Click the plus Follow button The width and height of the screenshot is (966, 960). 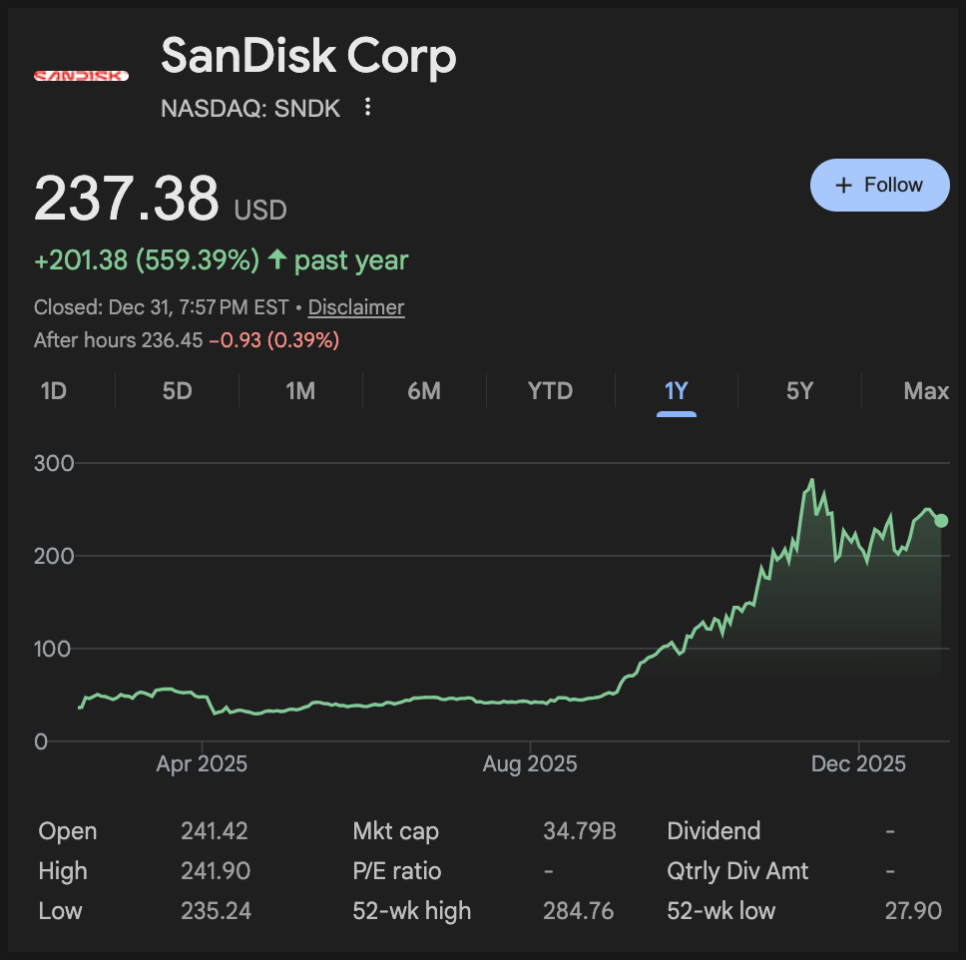879,185
